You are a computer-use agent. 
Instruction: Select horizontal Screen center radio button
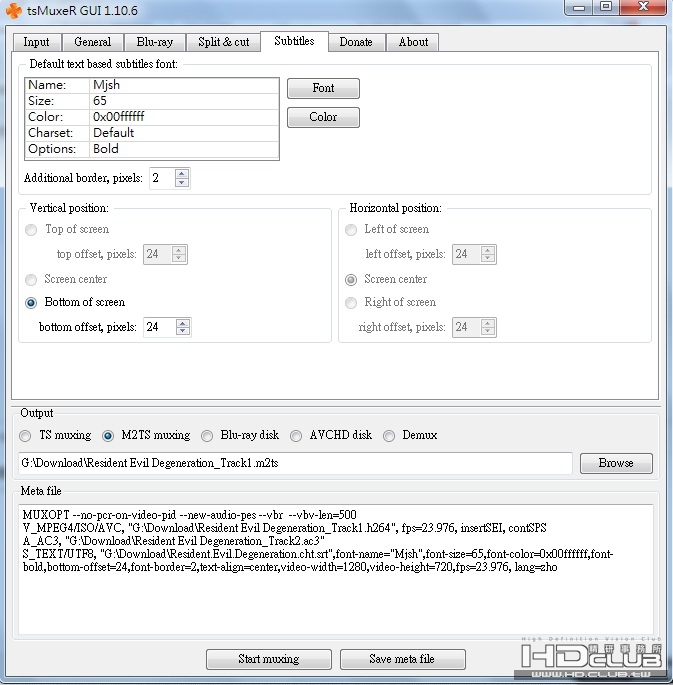click(351, 280)
